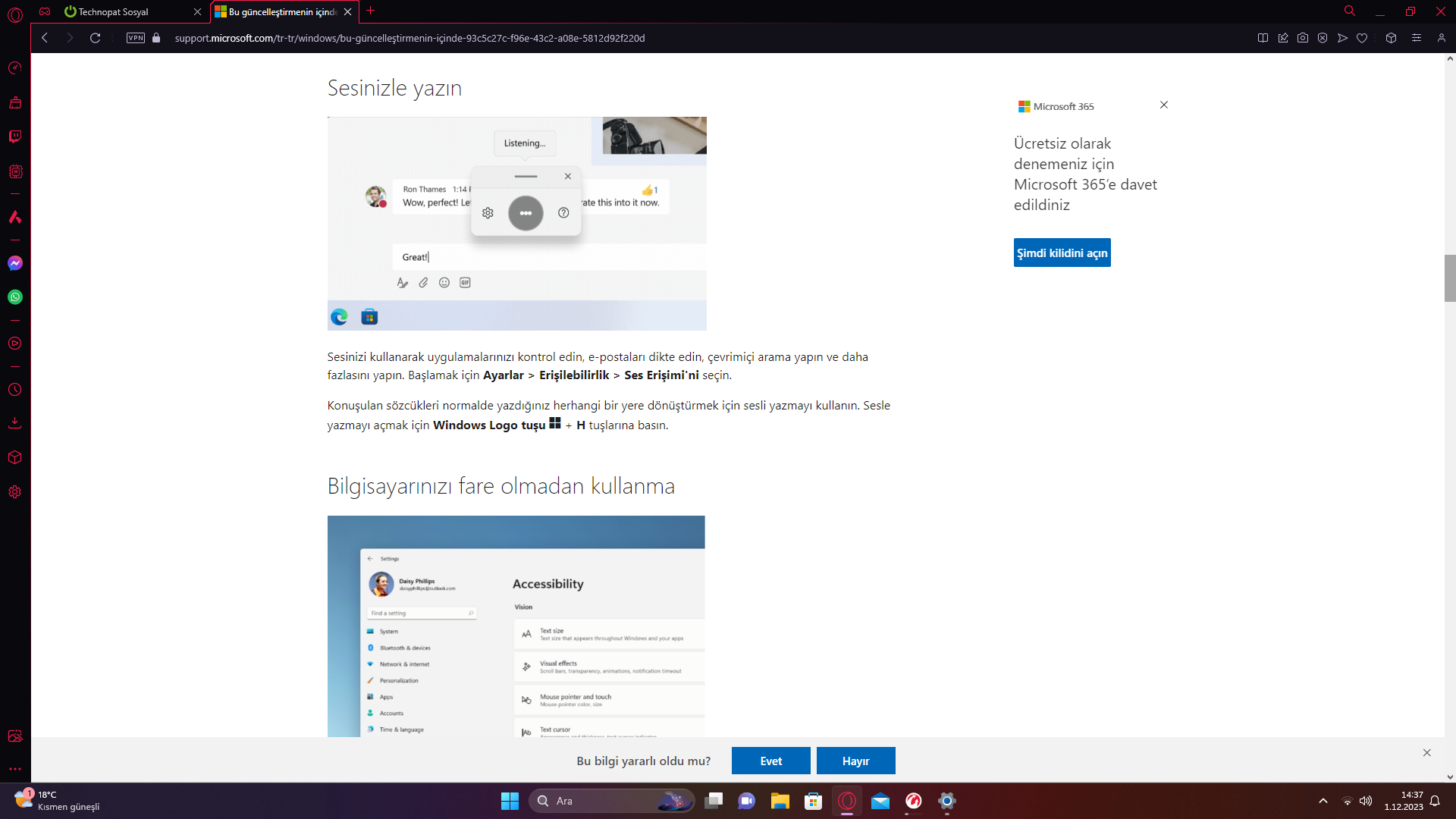This screenshot has width=1456, height=819.
Task: Open ad blocker shield icon
Action: point(1323,38)
